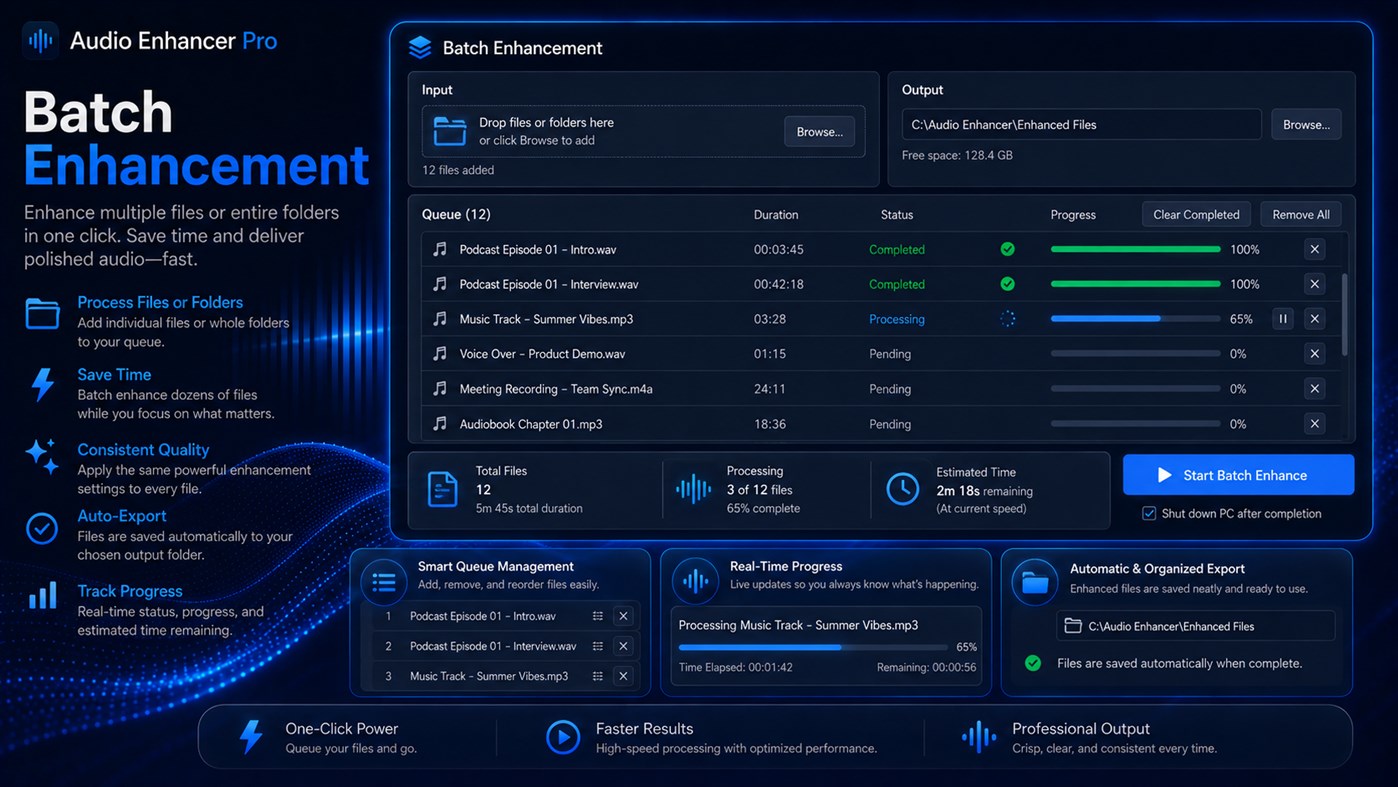1398x787 pixels.
Task: Click the Audio Enhancer Pro waveform logo
Action: point(41,41)
